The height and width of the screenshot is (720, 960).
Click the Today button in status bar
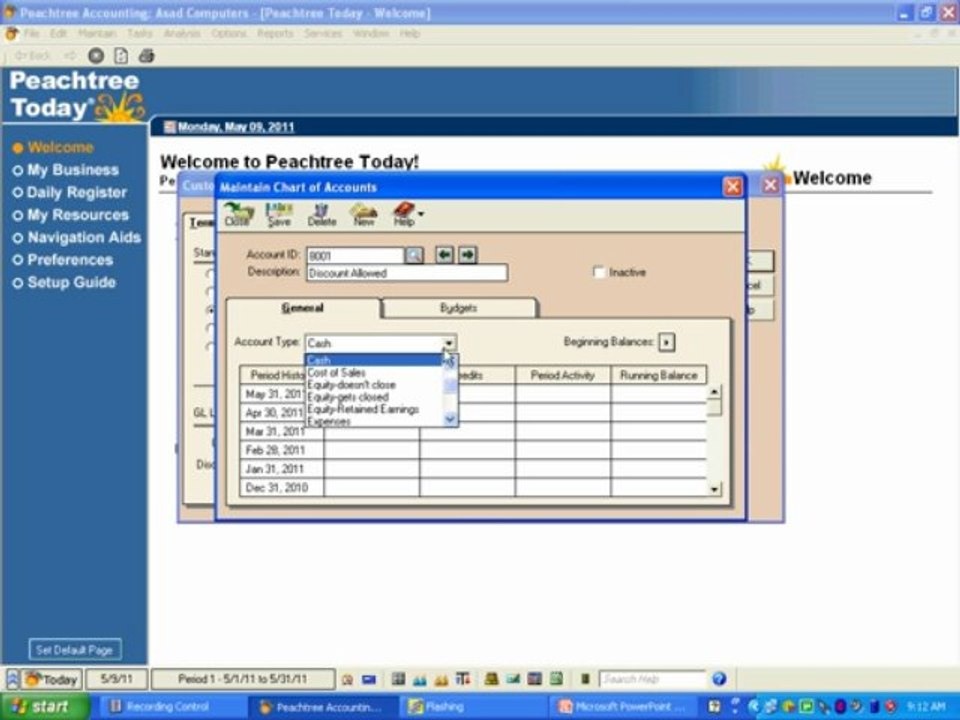click(52, 679)
